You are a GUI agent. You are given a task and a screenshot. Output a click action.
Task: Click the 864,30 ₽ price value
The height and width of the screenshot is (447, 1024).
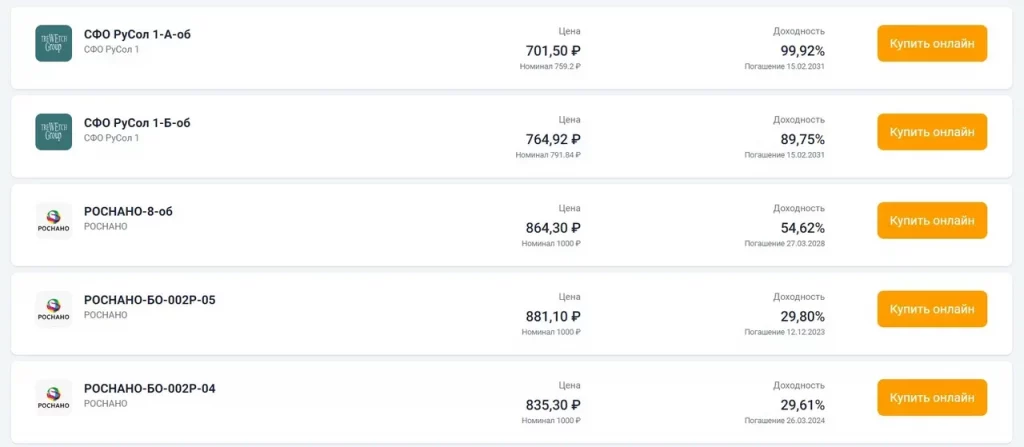tap(553, 228)
